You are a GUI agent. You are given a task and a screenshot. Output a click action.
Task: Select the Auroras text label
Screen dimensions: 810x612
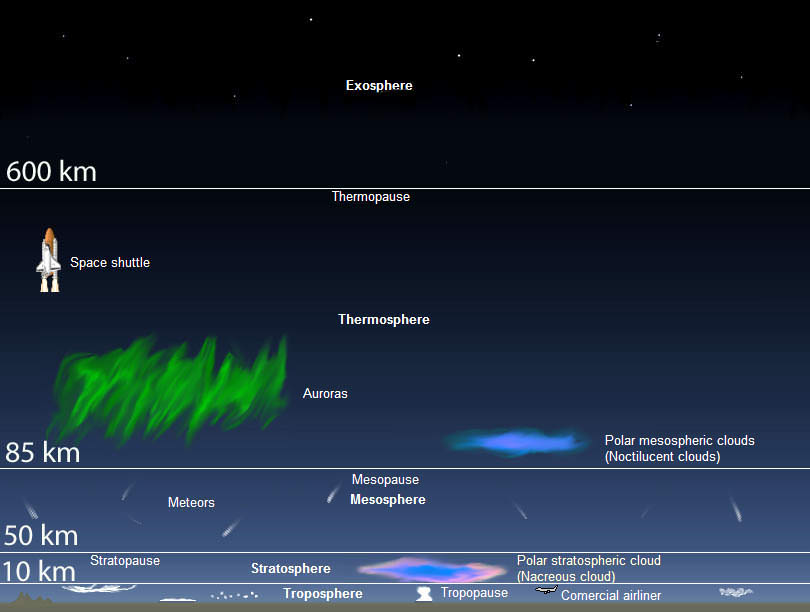pyautogui.click(x=325, y=394)
